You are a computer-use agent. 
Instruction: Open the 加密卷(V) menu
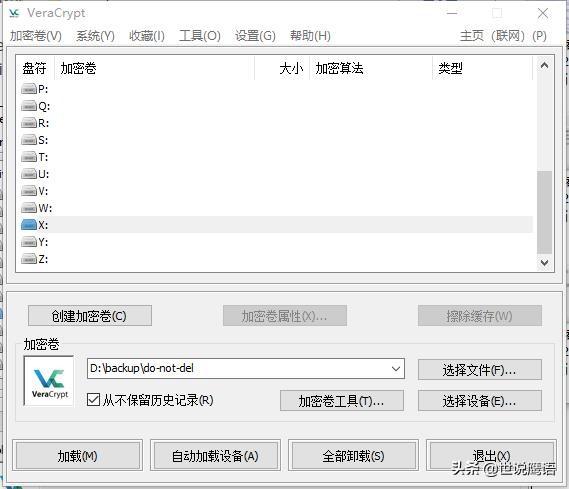(x=36, y=36)
